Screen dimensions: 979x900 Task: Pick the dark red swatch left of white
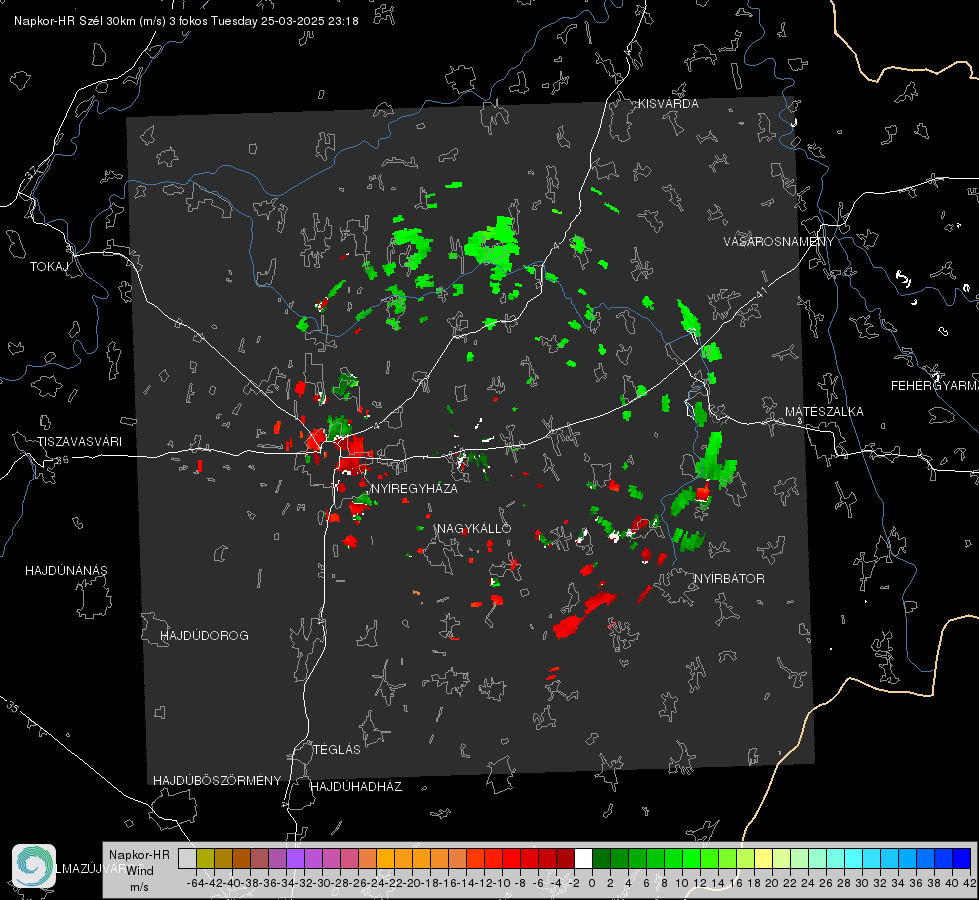click(x=565, y=858)
